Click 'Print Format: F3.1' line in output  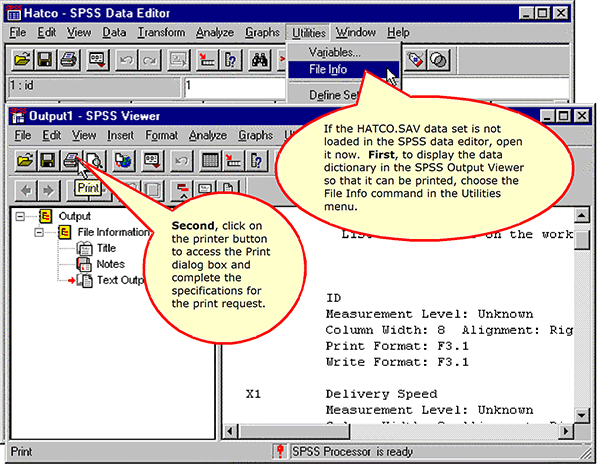(x=397, y=346)
